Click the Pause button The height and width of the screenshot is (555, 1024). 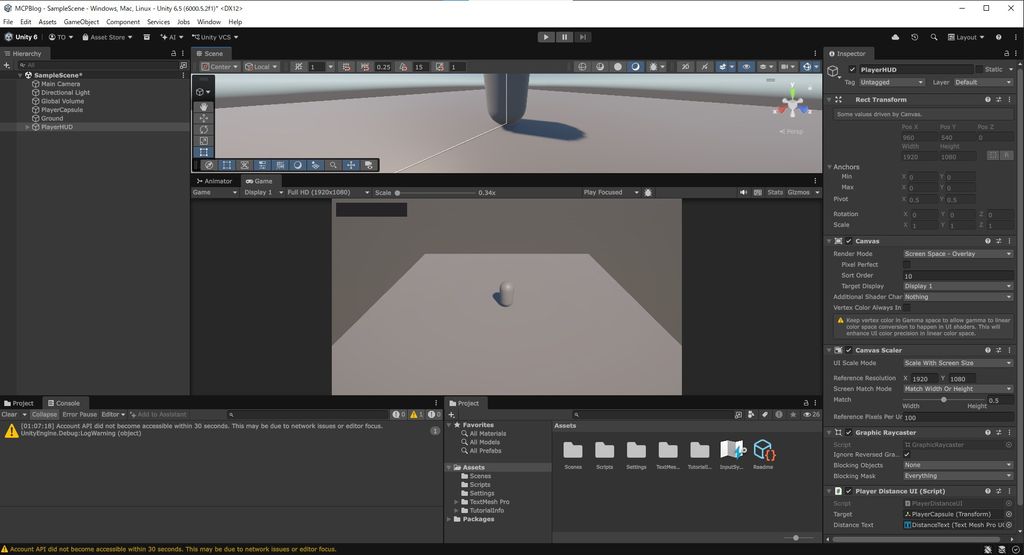click(565, 37)
